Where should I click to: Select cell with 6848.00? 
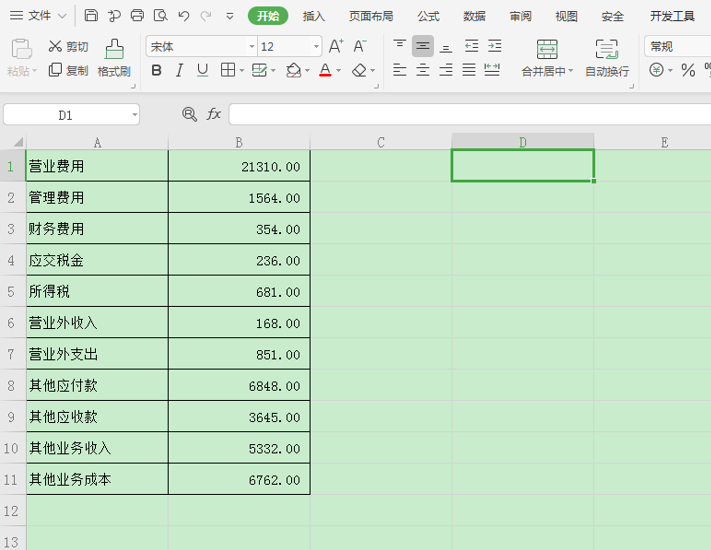[239, 385]
